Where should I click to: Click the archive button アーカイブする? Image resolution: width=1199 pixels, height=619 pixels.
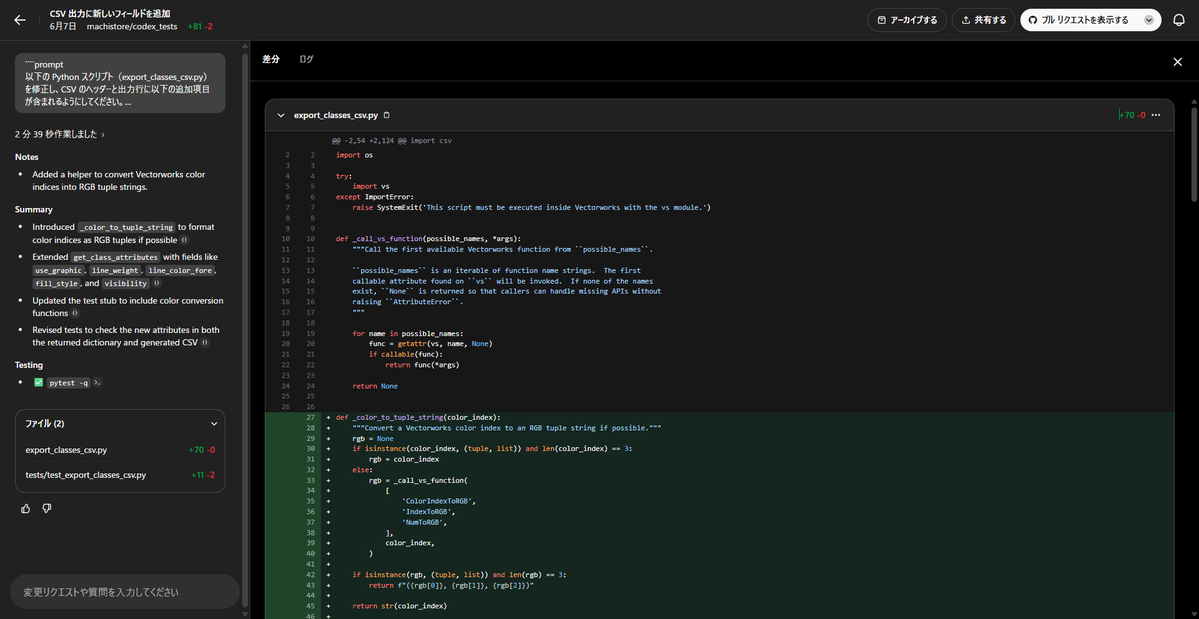click(907, 20)
